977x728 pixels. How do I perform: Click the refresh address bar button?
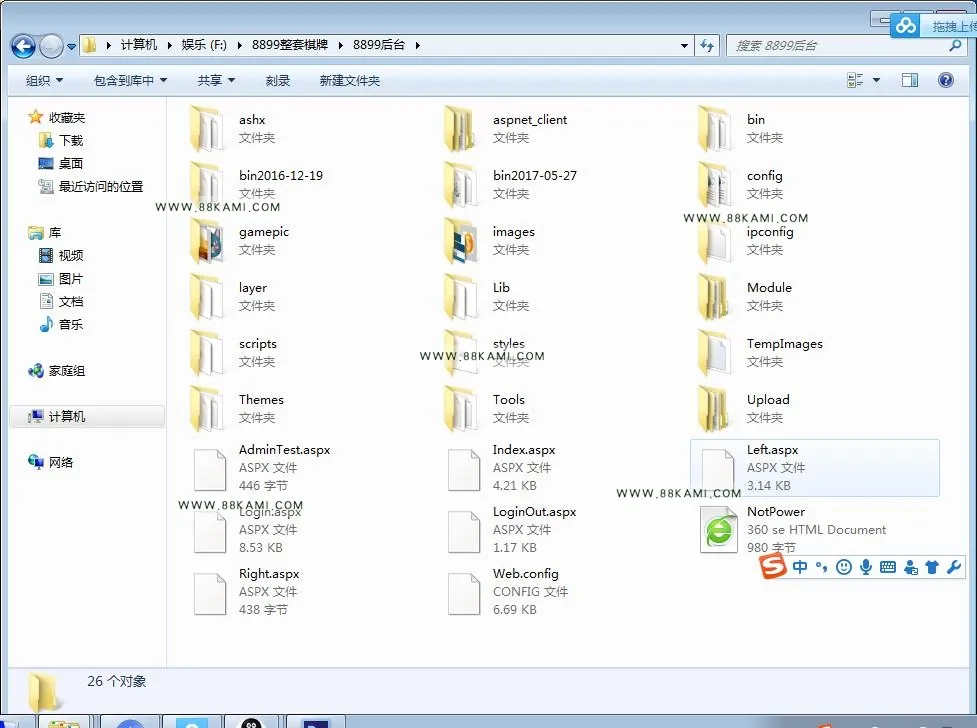click(x=707, y=46)
